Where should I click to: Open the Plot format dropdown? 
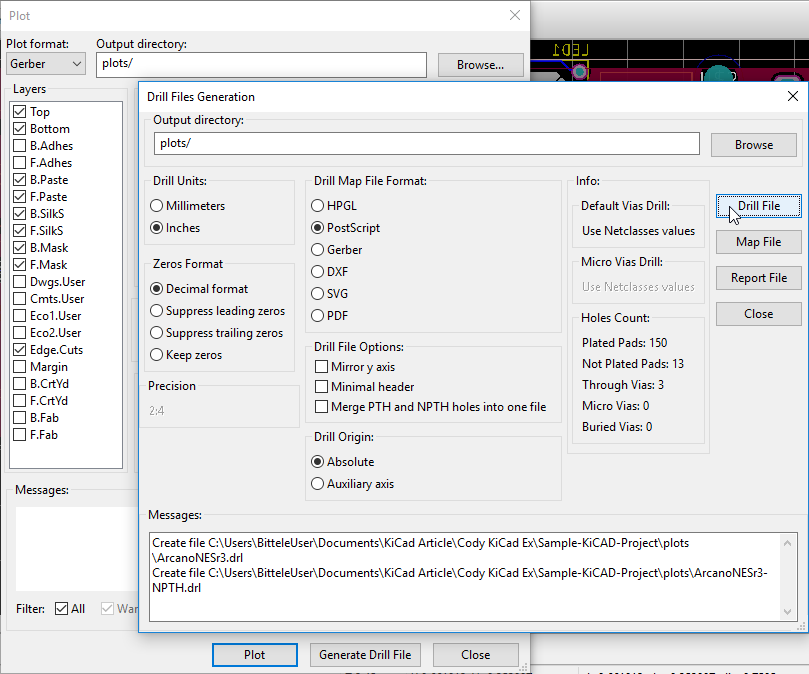click(x=45, y=63)
